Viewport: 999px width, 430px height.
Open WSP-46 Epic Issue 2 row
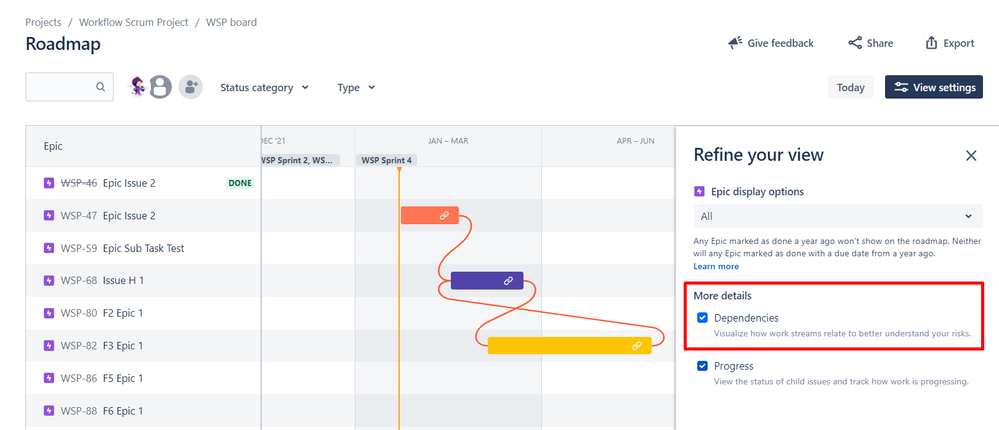pyautogui.click(x=143, y=183)
